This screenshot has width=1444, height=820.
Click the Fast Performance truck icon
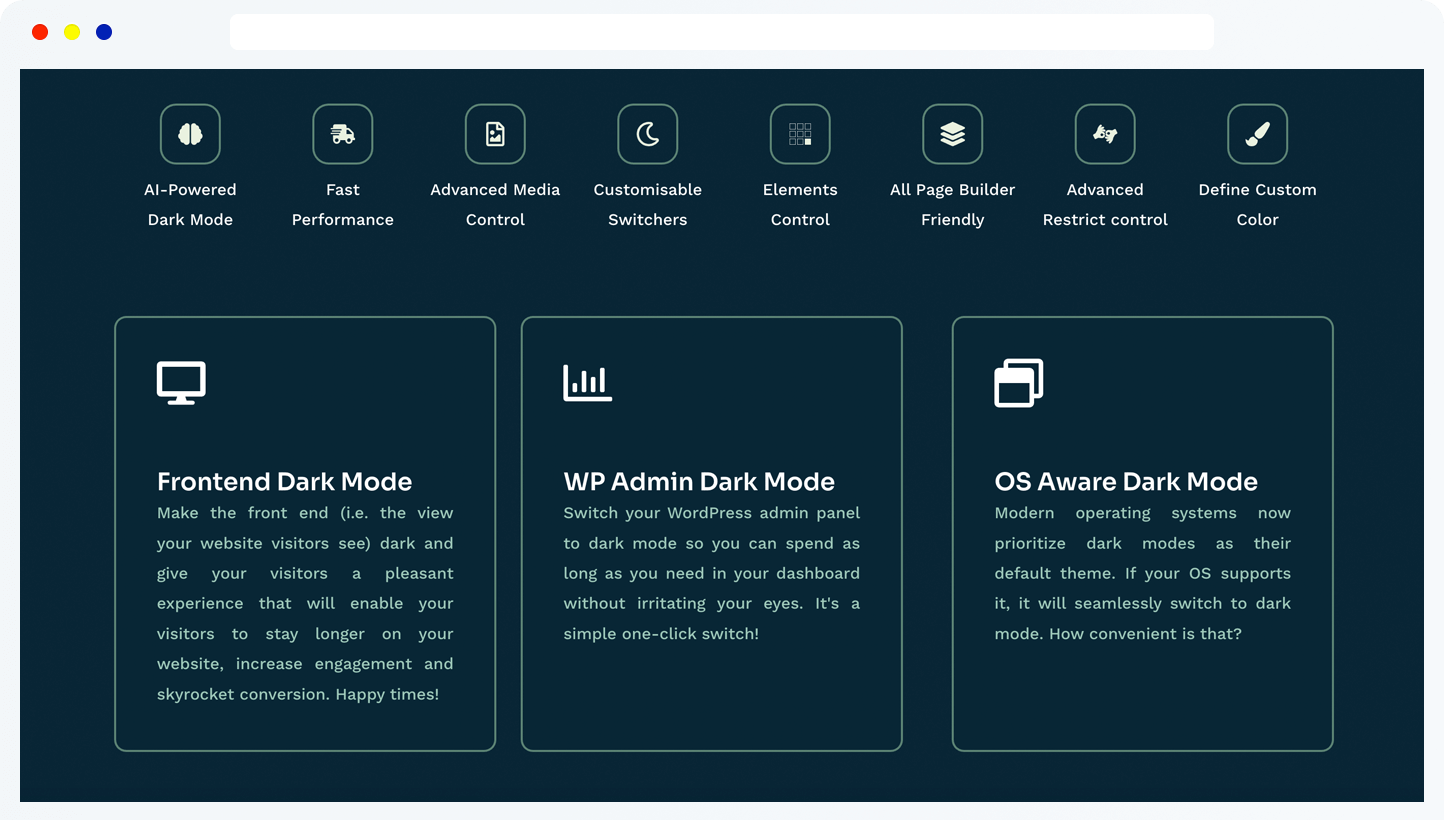coord(343,134)
